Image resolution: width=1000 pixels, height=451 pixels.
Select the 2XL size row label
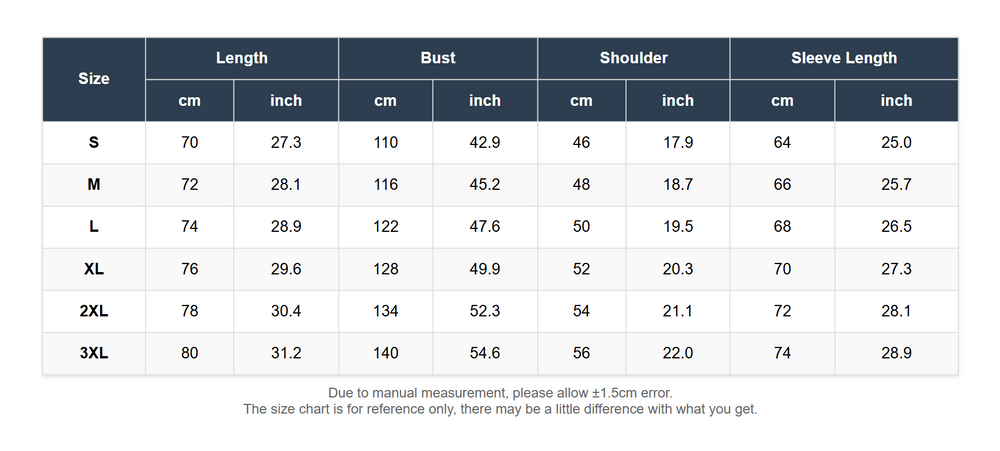tap(94, 311)
